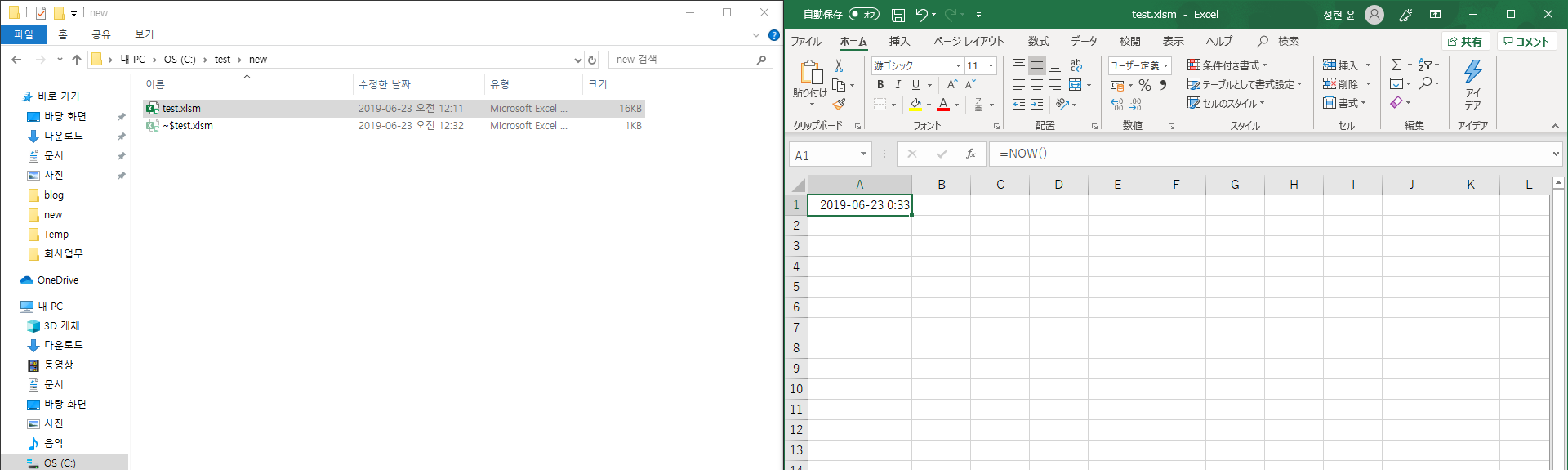
Task: Toggle Bold formatting in Excel ribbon
Action: (x=880, y=85)
